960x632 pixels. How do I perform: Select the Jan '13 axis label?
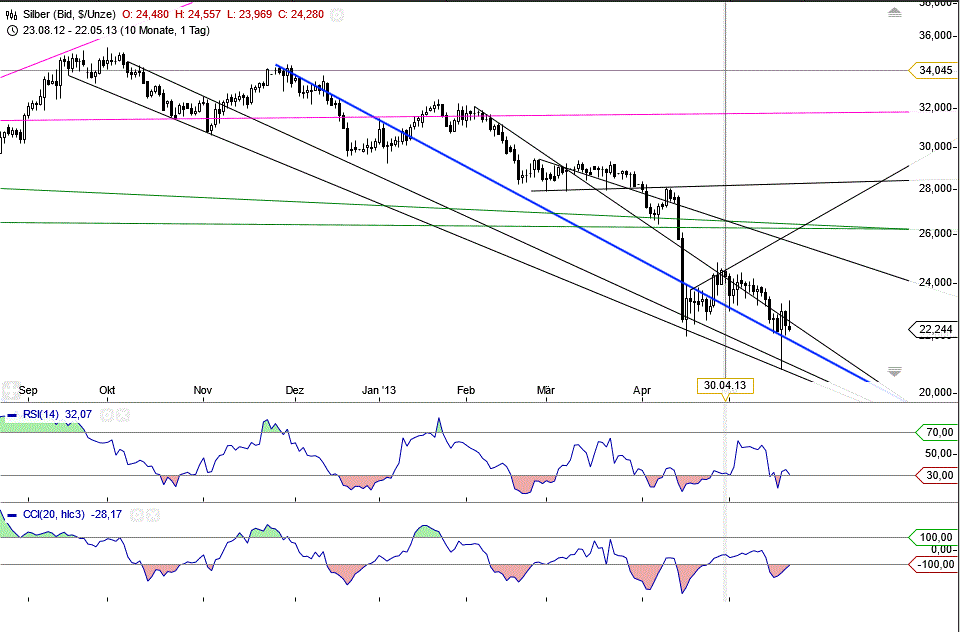378,391
